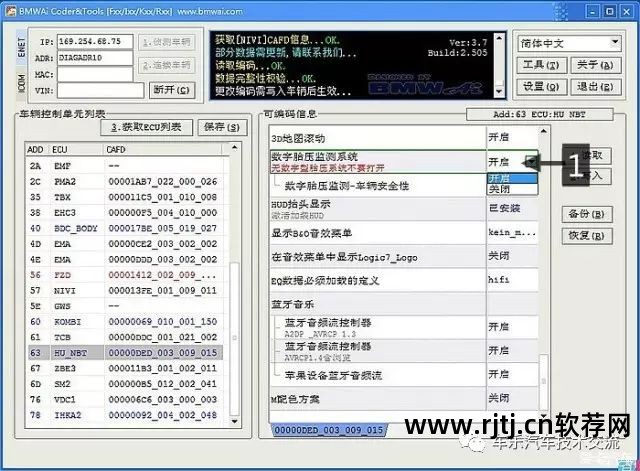
Task: Click the VIN input field
Action: click(100, 90)
